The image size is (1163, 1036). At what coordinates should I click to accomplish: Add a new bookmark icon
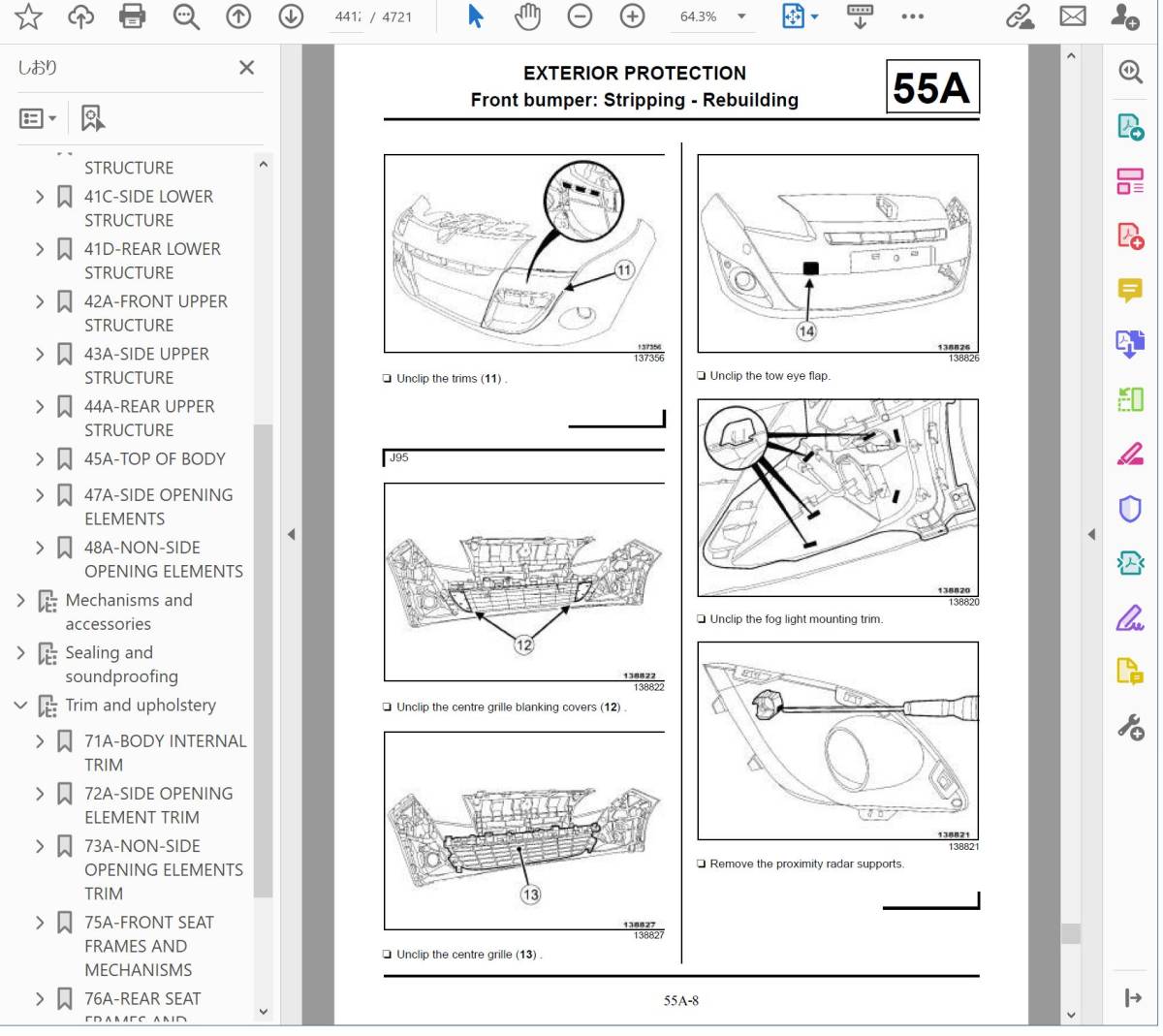[92, 118]
